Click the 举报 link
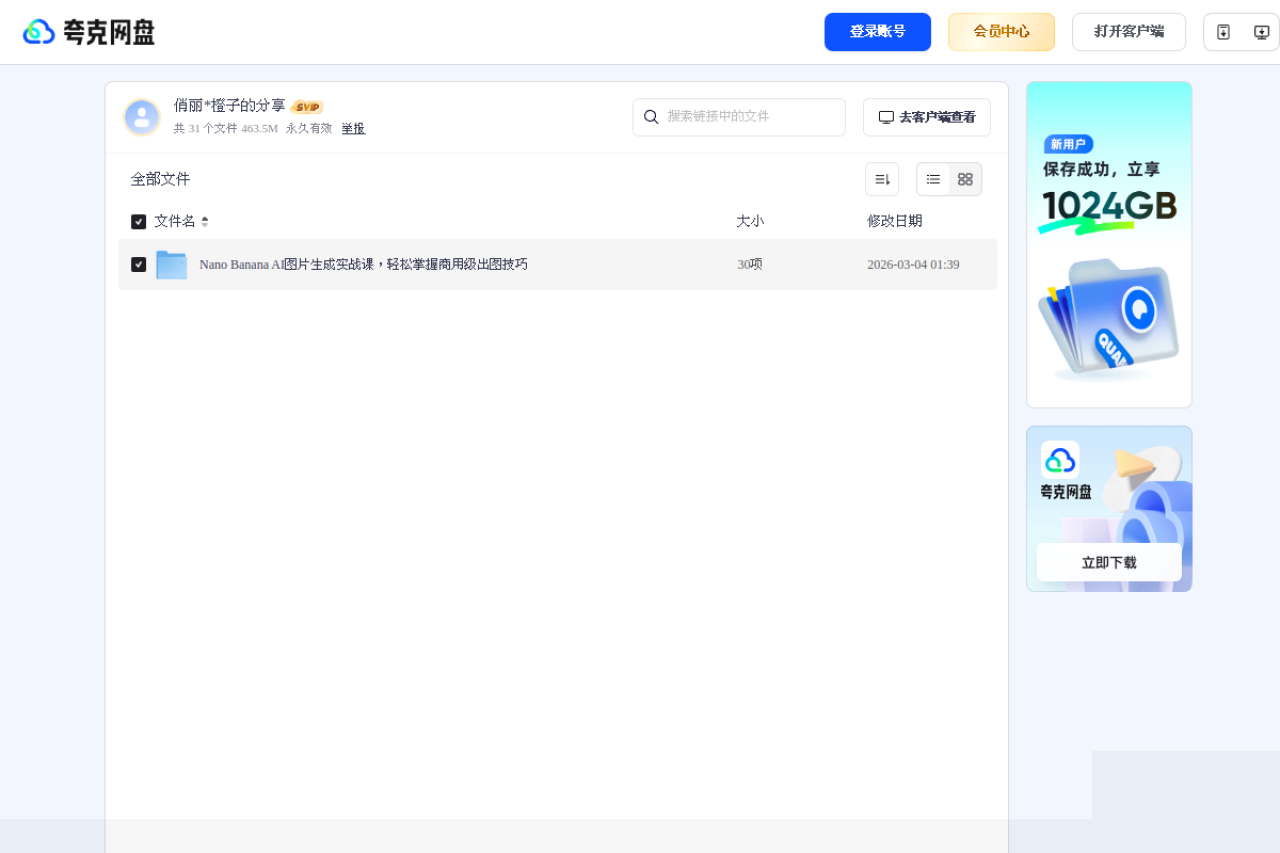The image size is (1280, 853). 353,128
